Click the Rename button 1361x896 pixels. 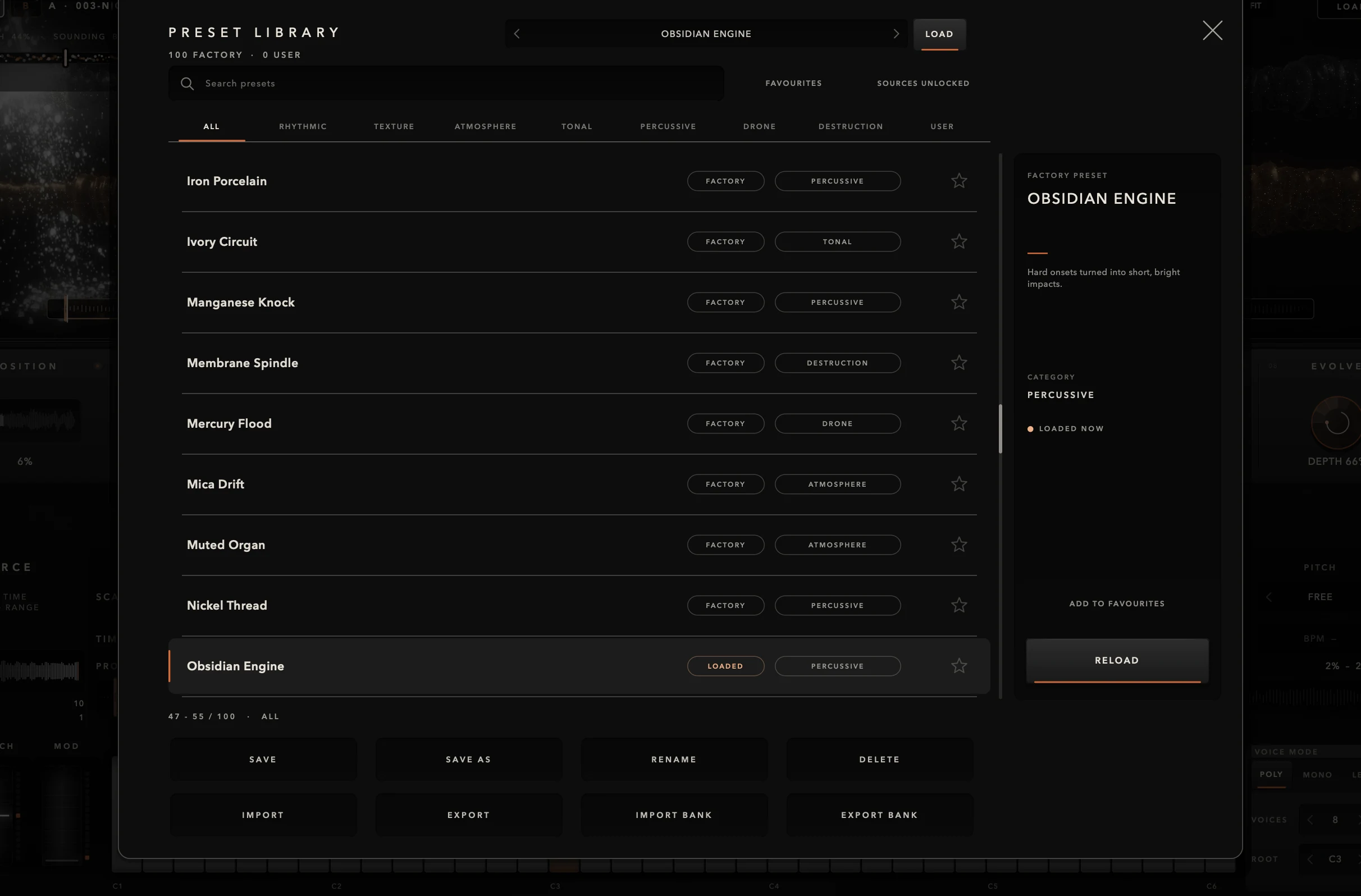coord(674,760)
